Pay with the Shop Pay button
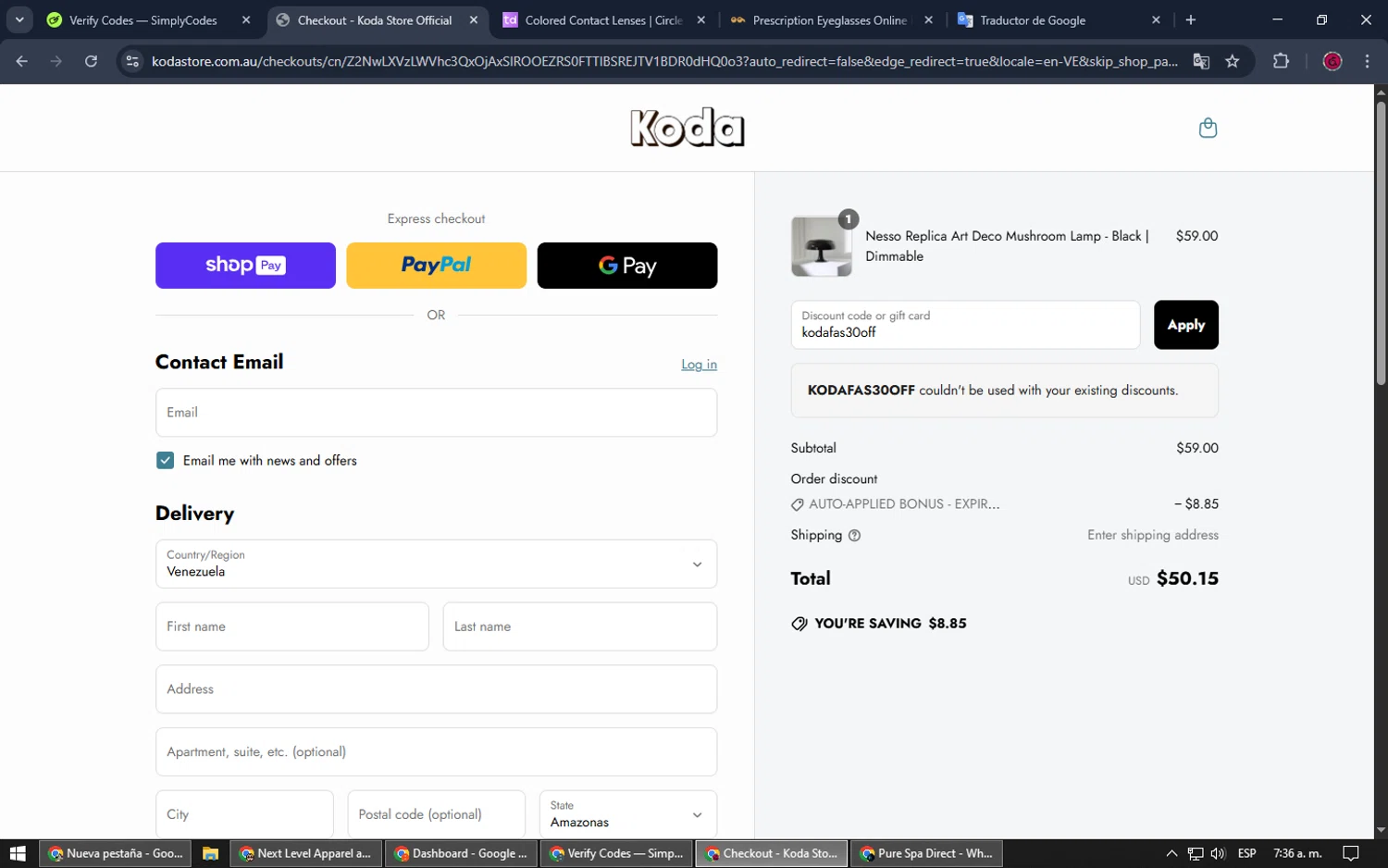The width and height of the screenshot is (1388, 868). click(245, 266)
